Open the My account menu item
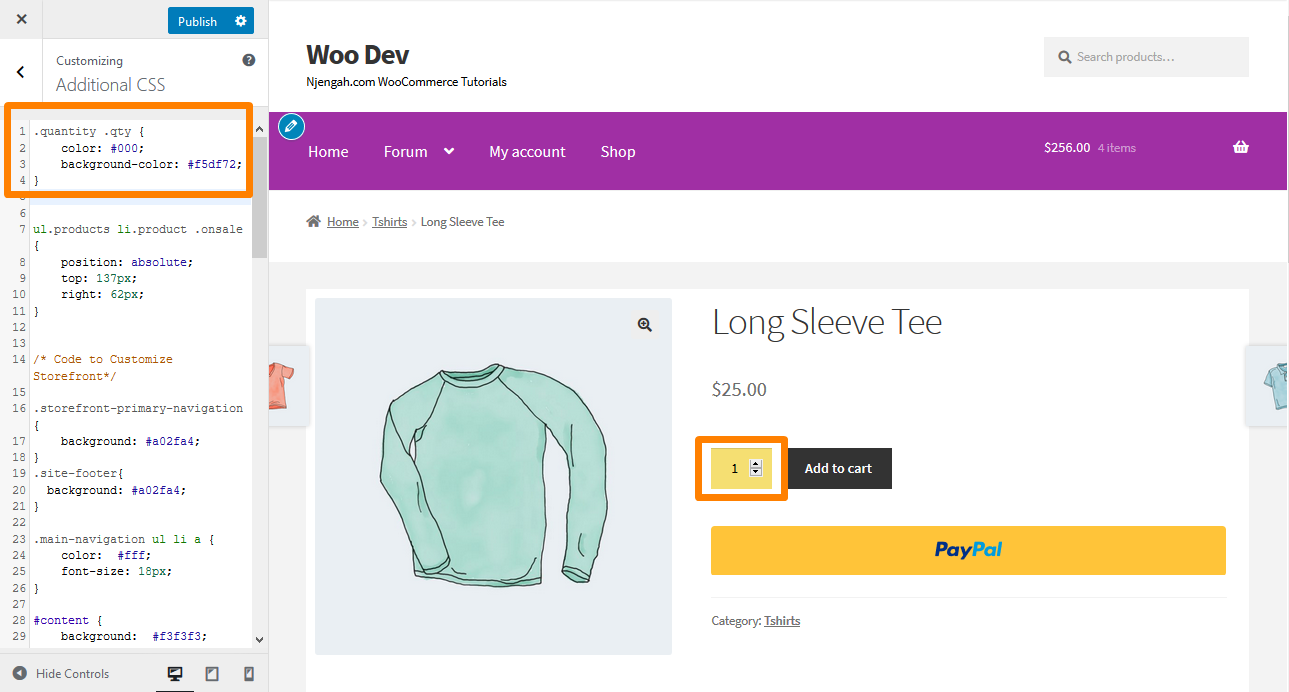 coord(527,152)
